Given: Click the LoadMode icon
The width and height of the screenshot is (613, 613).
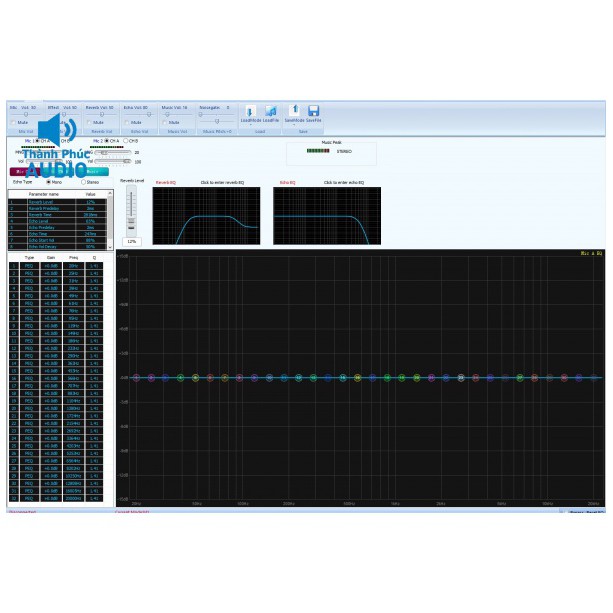Looking at the screenshot, I should click(250, 111).
